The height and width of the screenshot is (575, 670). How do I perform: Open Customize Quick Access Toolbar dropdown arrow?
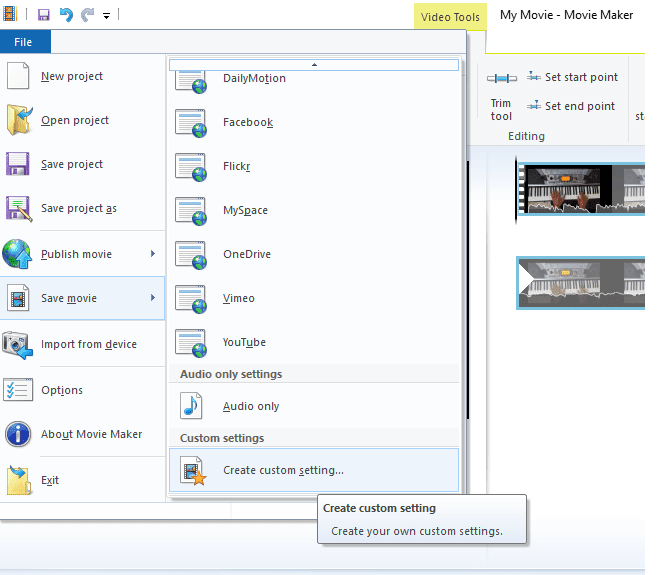pos(106,16)
